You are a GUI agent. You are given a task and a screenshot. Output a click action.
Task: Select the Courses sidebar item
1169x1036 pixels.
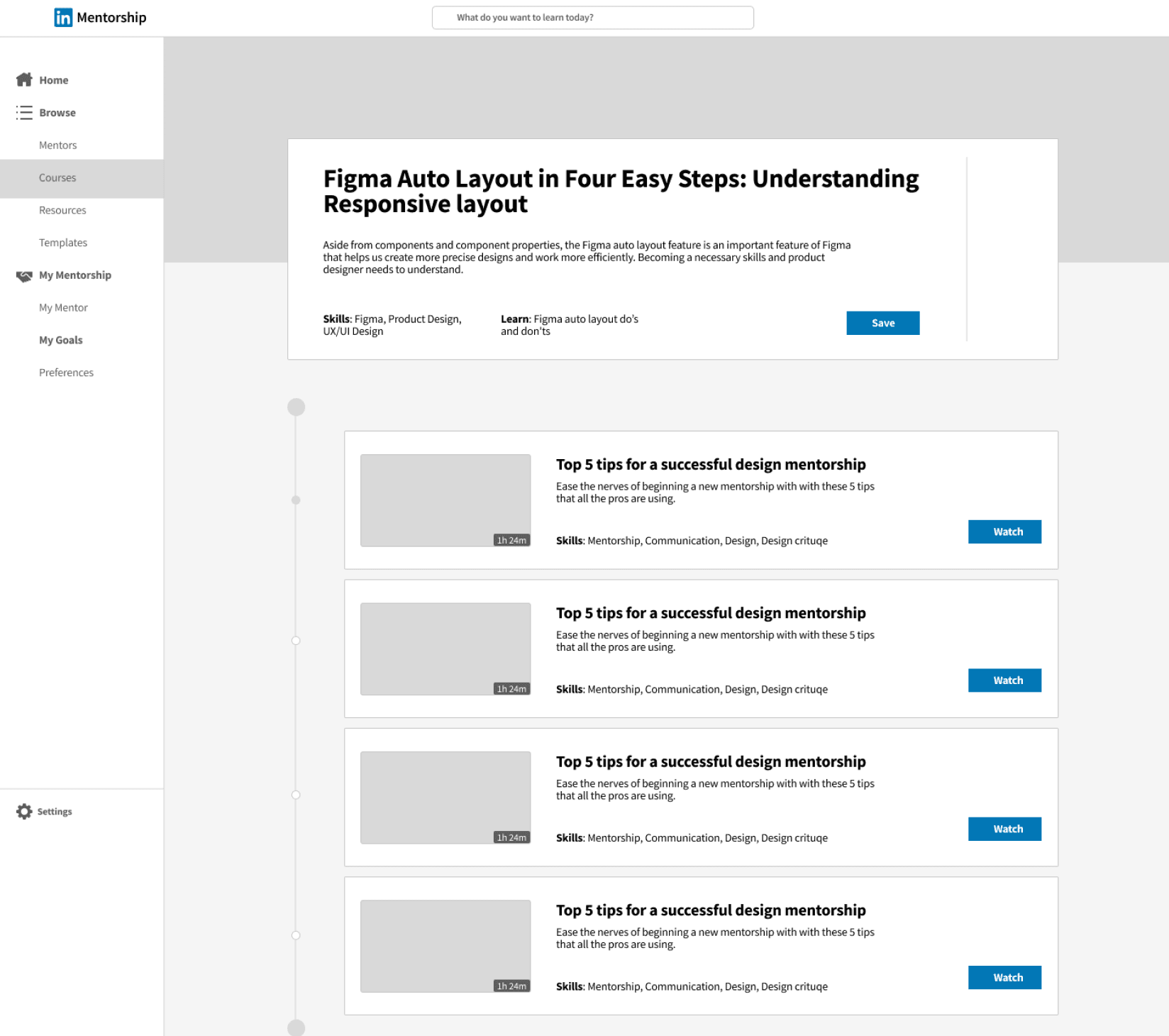coord(82,178)
